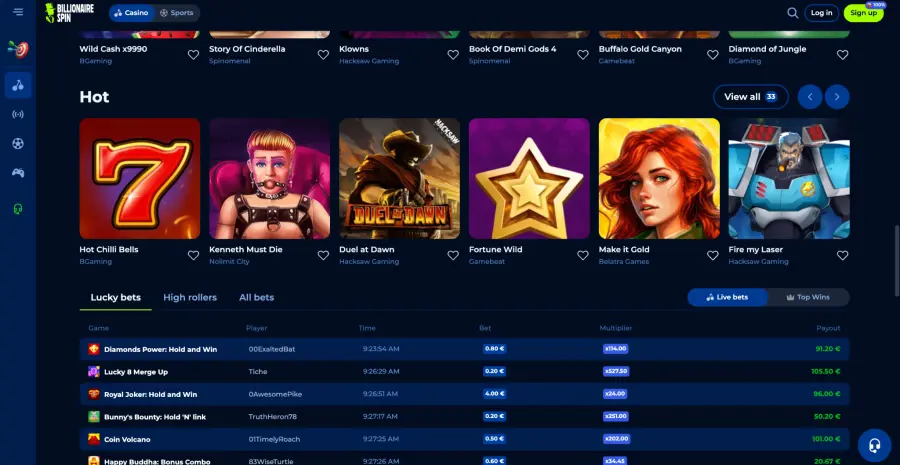Favorite Fire my Laser with heart icon

(x=842, y=255)
